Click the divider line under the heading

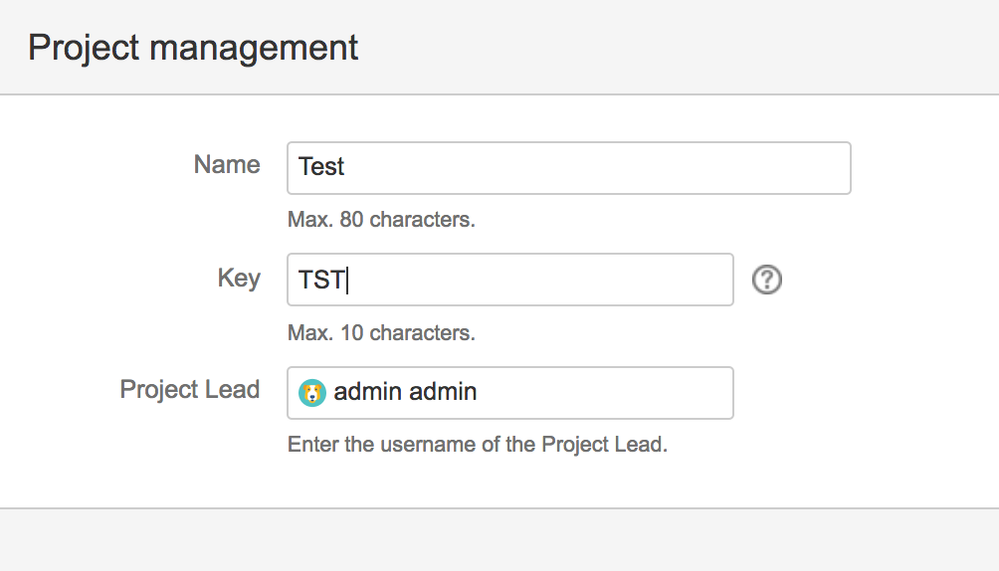click(500, 95)
